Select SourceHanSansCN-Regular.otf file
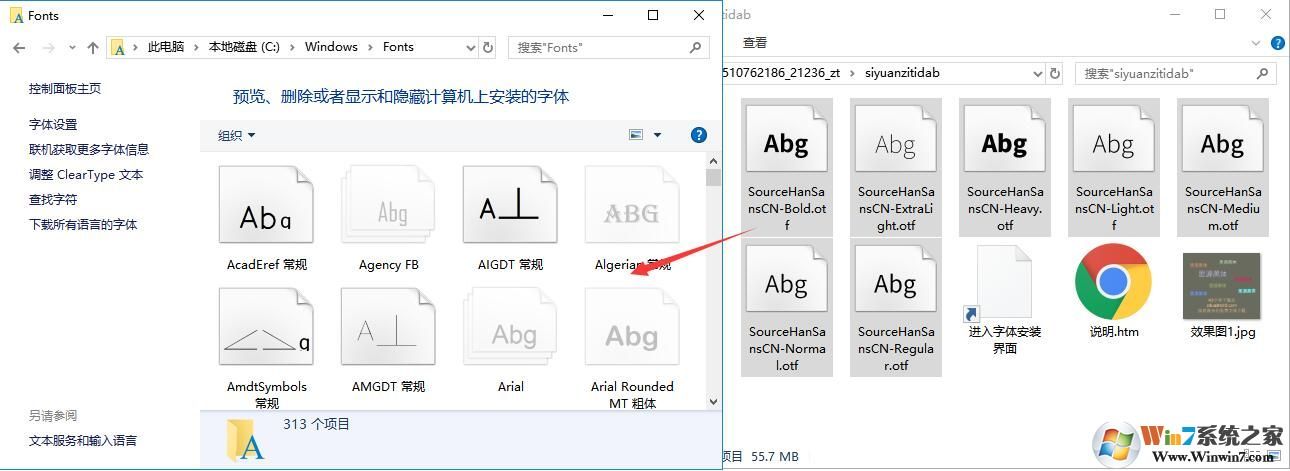1290x471 pixels. click(x=895, y=307)
